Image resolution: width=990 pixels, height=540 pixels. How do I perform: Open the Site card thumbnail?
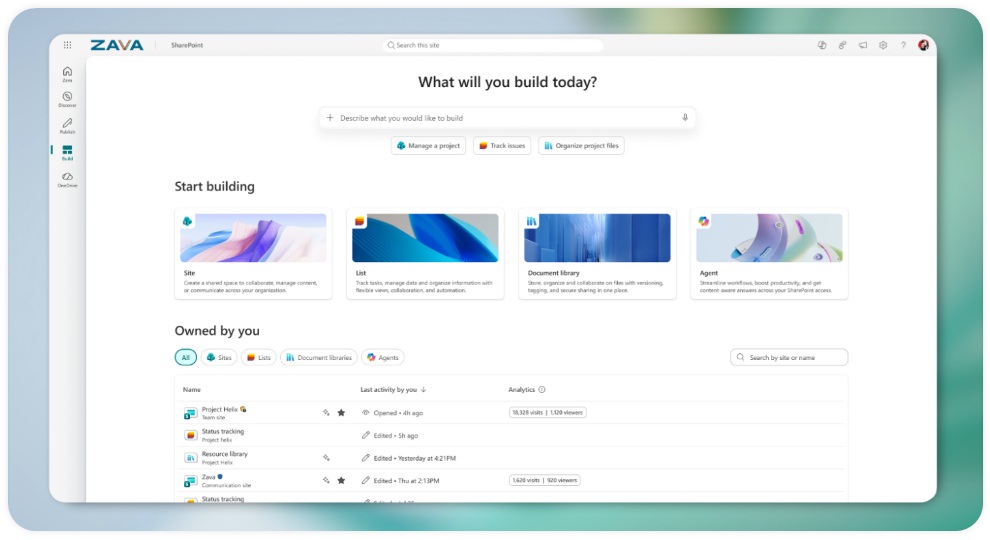pyautogui.click(x=253, y=237)
